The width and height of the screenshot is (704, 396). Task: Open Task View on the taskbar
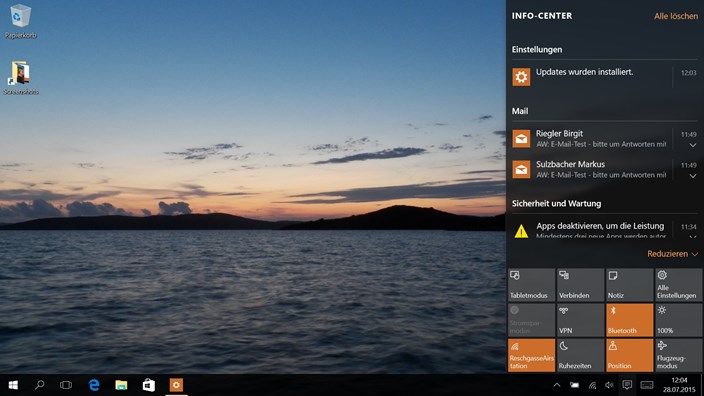(x=66, y=385)
